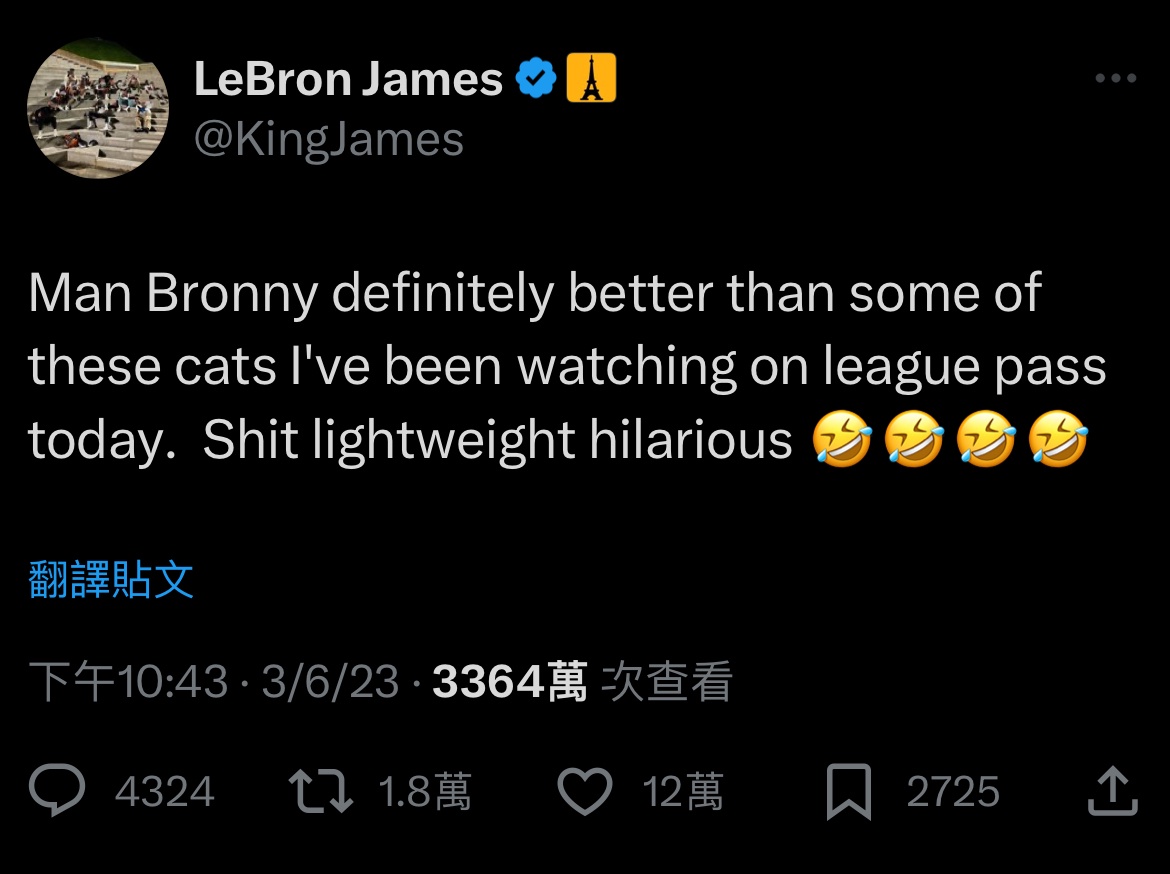Click the 1.8萬 reposts count
The image size is (1170, 874).
point(425,793)
